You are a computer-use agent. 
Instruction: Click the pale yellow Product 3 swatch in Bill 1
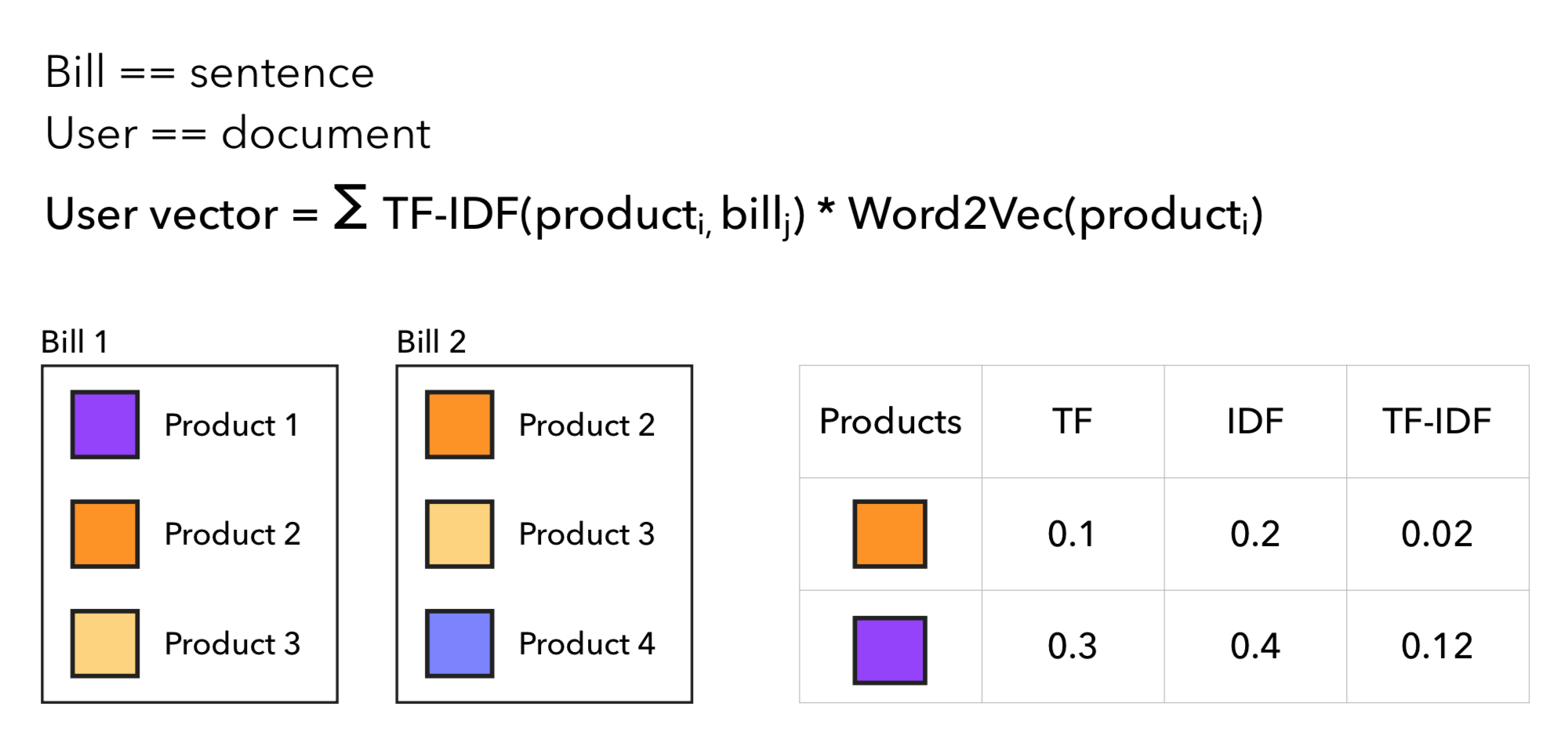click(105, 643)
